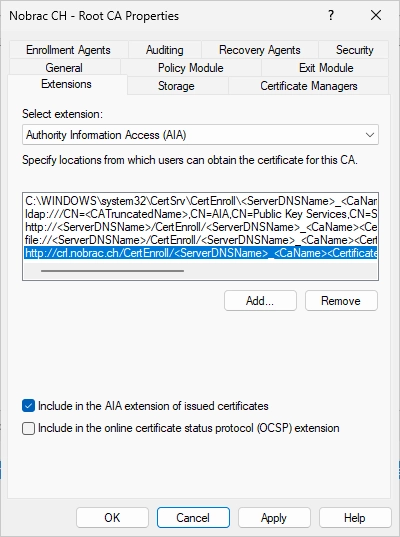Enable Include in the OCSP extension checkbox
This screenshot has height=537, width=400.
click(x=28, y=428)
